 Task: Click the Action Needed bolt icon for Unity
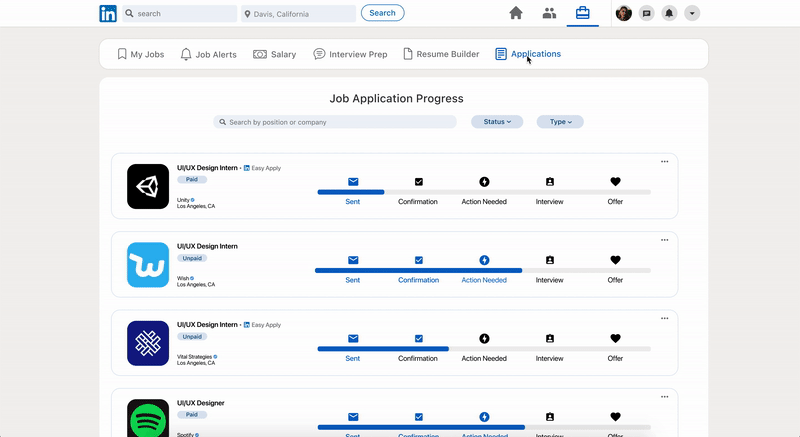pyautogui.click(x=484, y=182)
